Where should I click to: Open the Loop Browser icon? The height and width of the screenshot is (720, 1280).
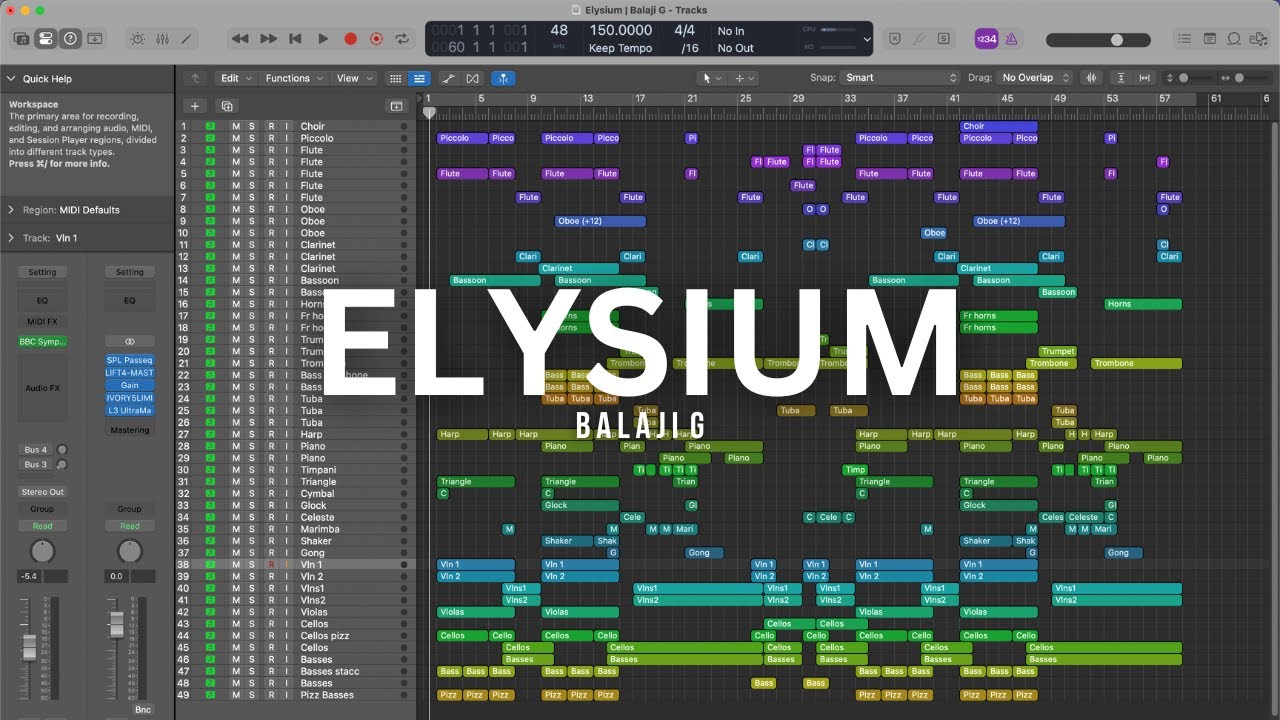point(1234,39)
